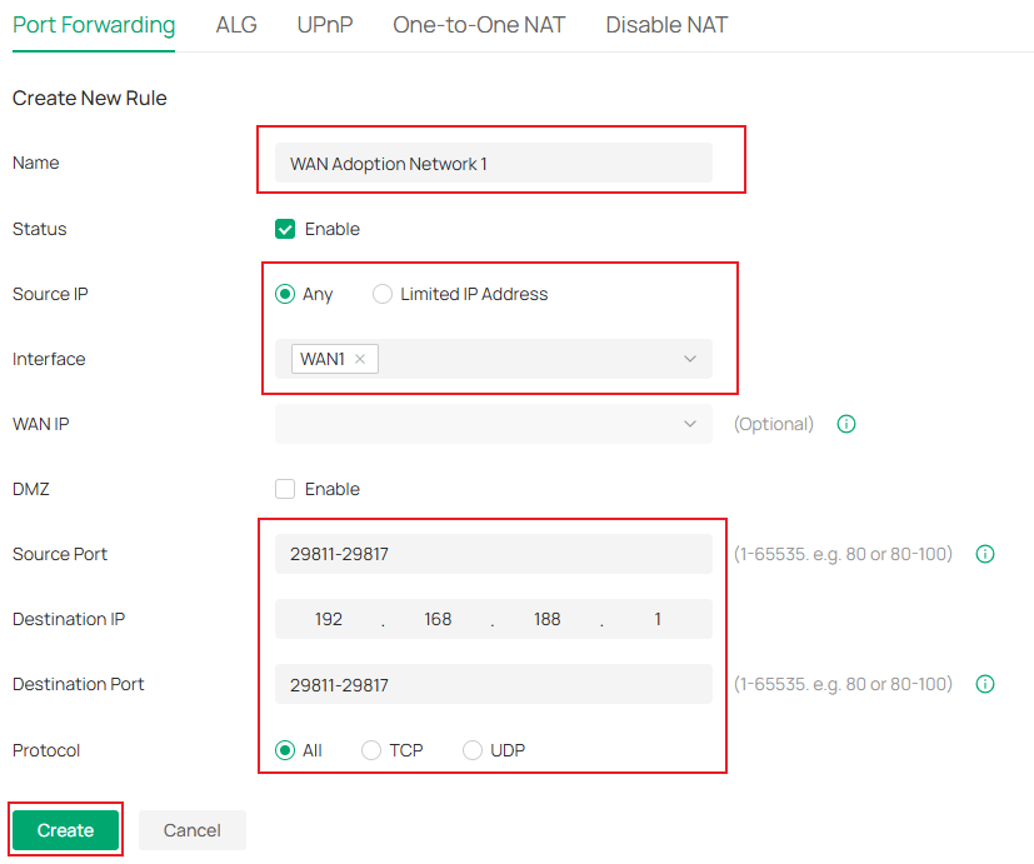The width and height of the screenshot is (1034, 864).
Task: Click the Source IP label
Action: click(50, 293)
